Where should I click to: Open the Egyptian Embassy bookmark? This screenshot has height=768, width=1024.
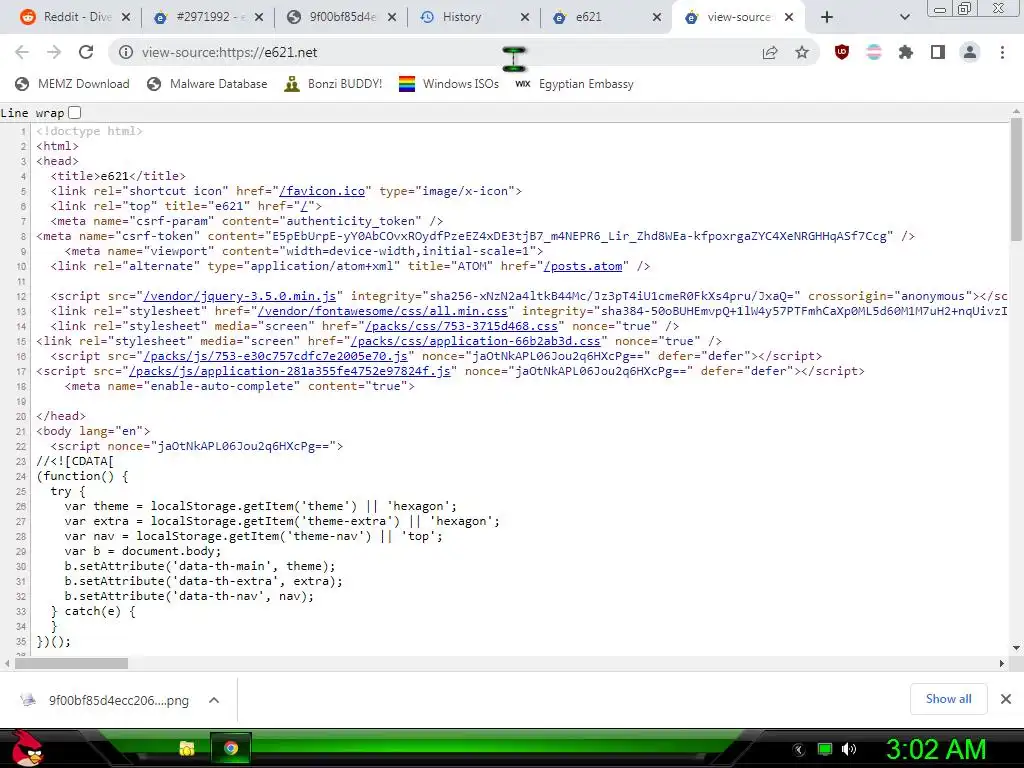tap(574, 84)
